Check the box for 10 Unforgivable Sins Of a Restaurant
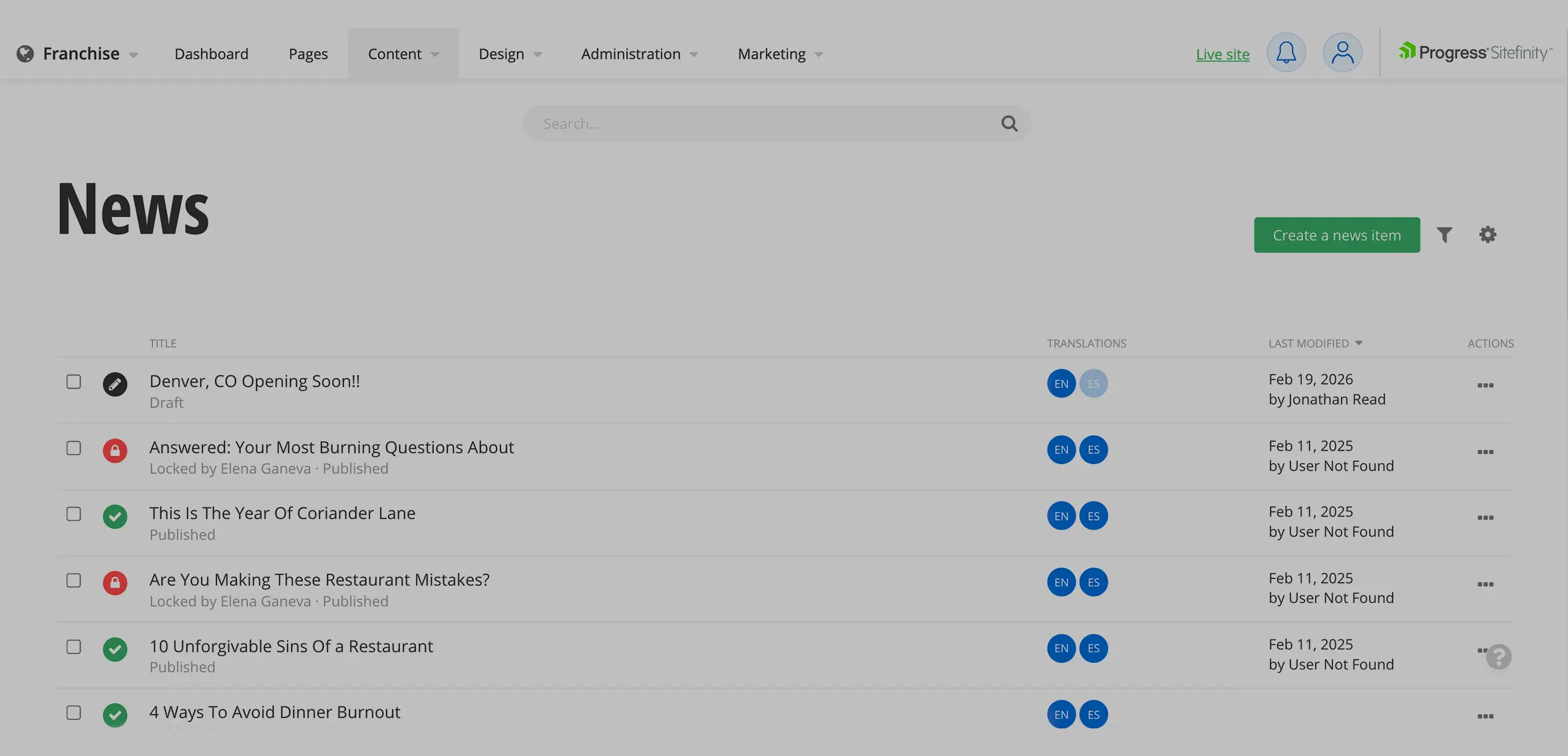Image resolution: width=1568 pixels, height=756 pixels. tap(74, 647)
